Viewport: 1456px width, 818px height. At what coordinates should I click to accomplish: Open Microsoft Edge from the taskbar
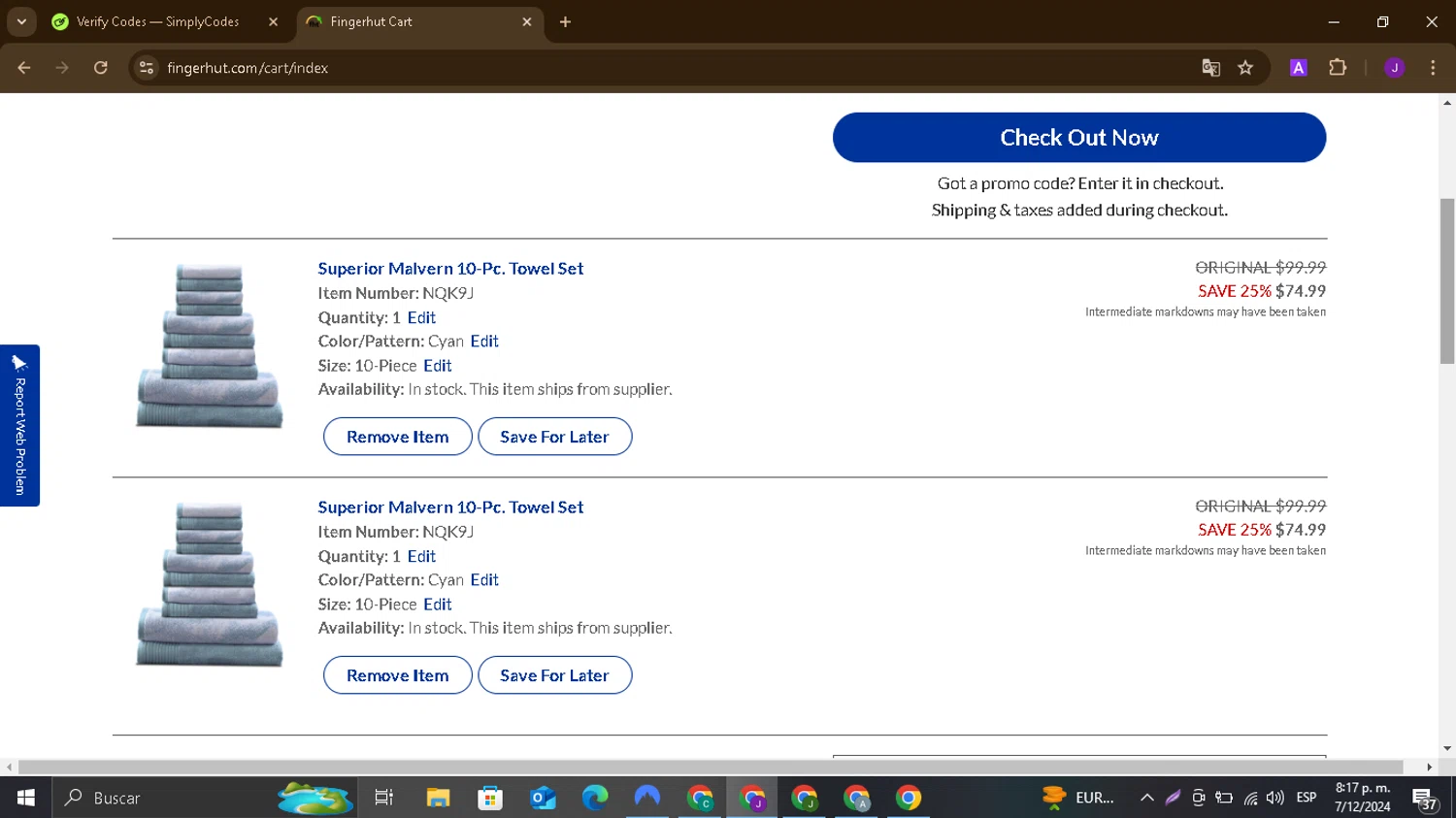tap(595, 798)
